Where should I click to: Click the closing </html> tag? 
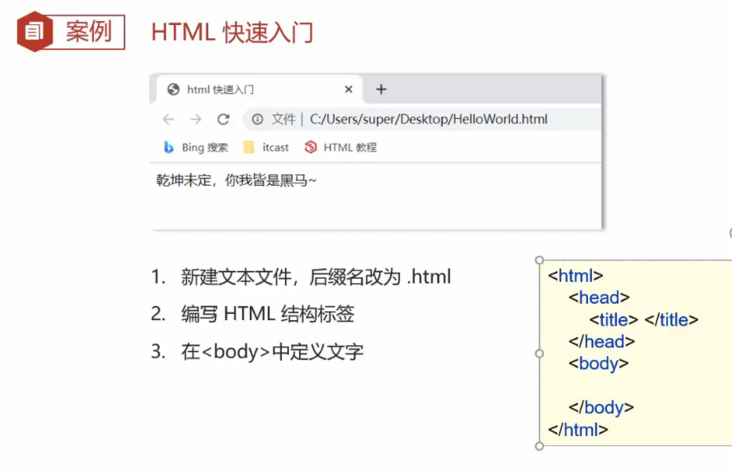pyautogui.click(x=578, y=430)
